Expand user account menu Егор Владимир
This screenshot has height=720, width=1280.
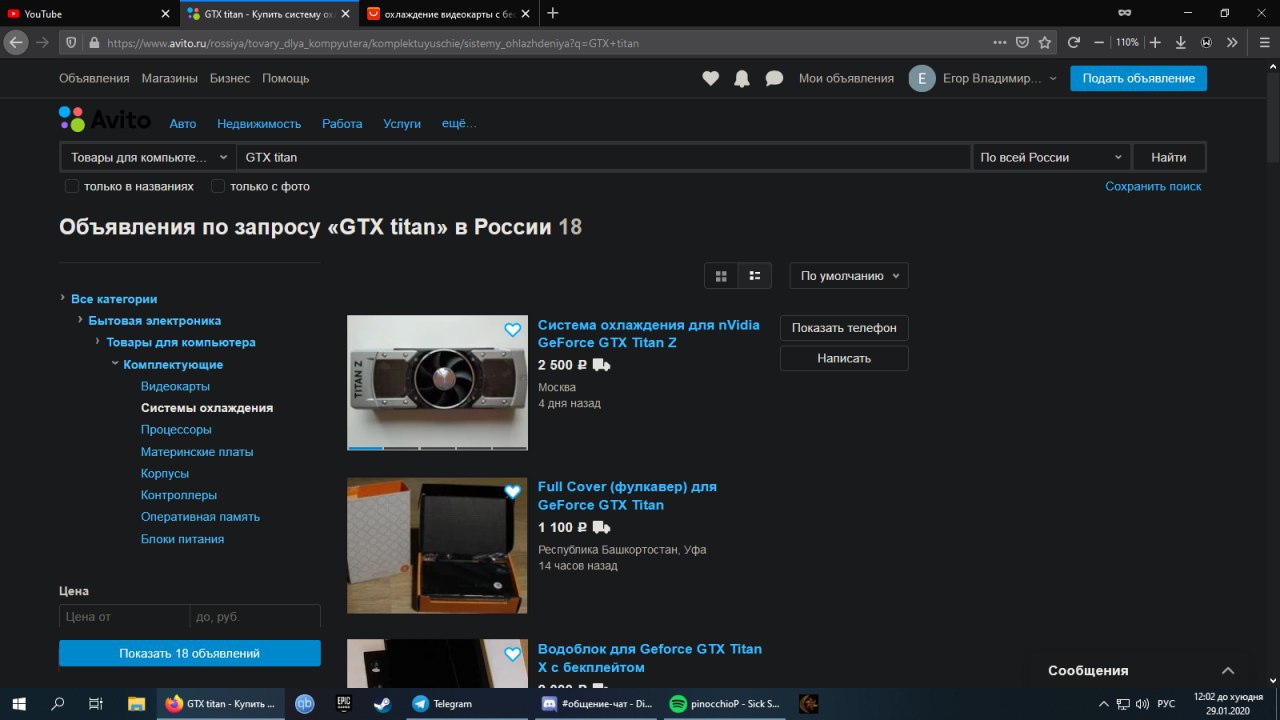[x=982, y=78]
